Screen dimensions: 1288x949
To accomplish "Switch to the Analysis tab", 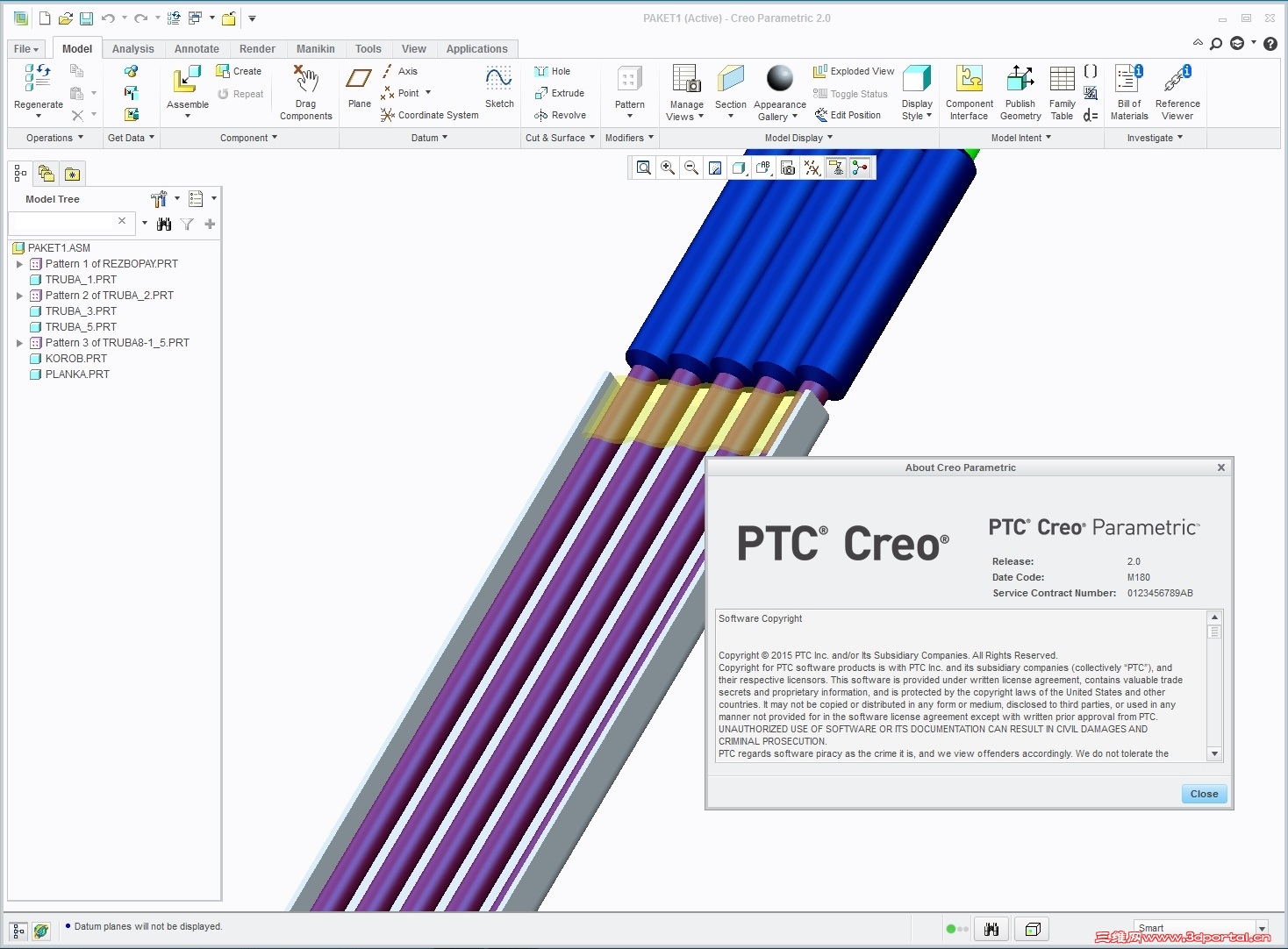I will tap(132, 49).
